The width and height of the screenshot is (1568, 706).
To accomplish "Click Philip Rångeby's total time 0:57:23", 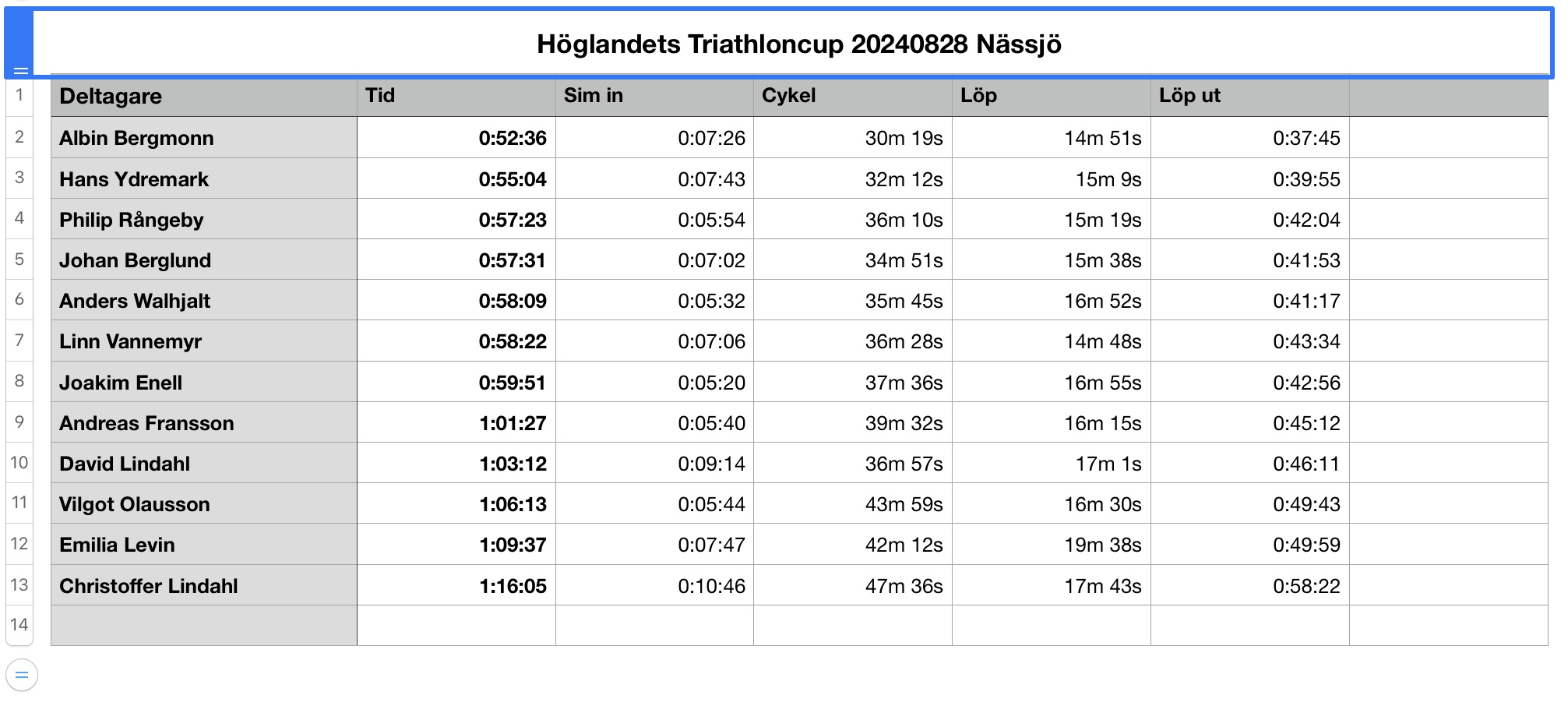I will click(x=512, y=220).
